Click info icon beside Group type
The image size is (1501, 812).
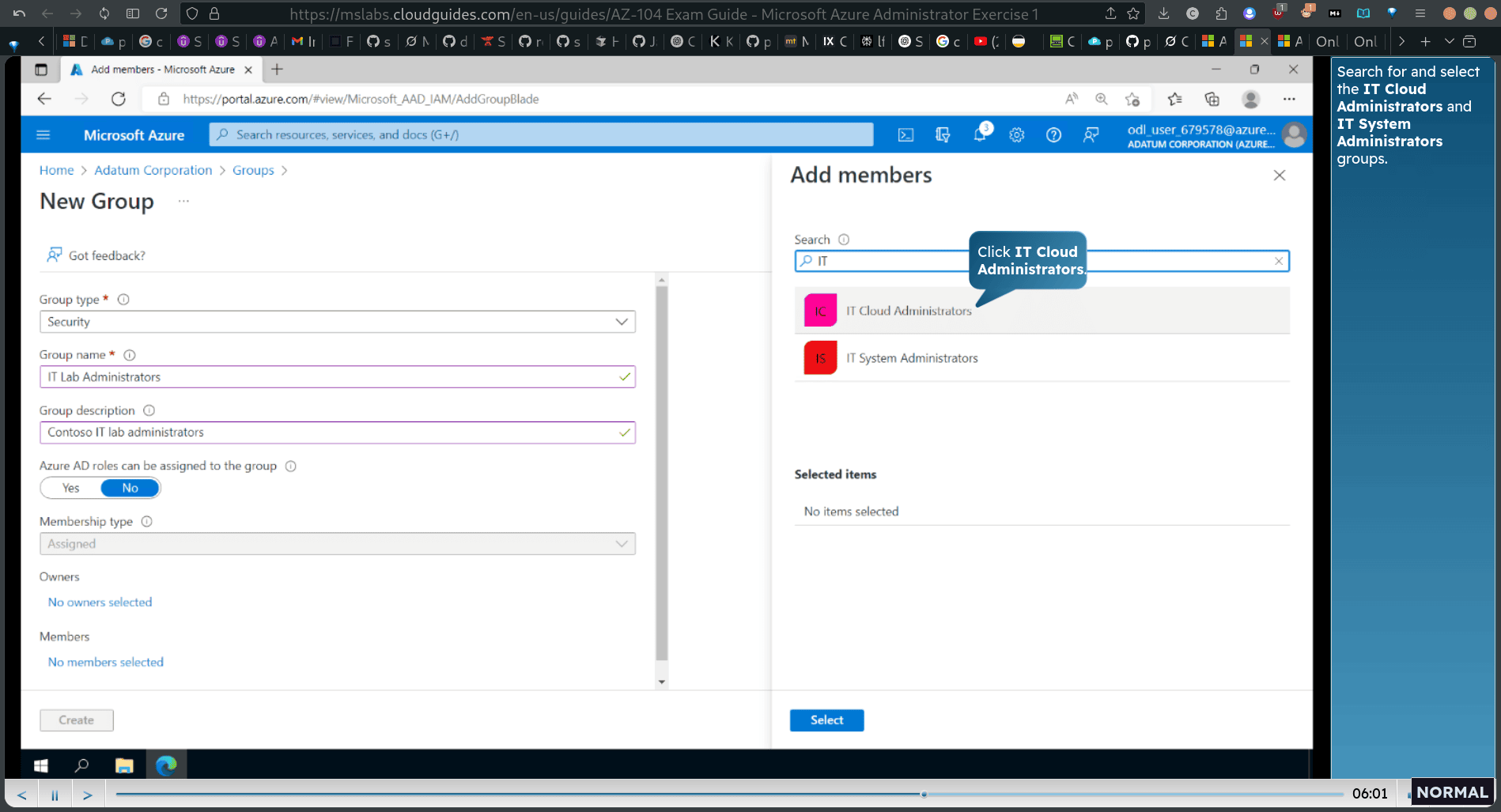pyautogui.click(x=123, y=300)
